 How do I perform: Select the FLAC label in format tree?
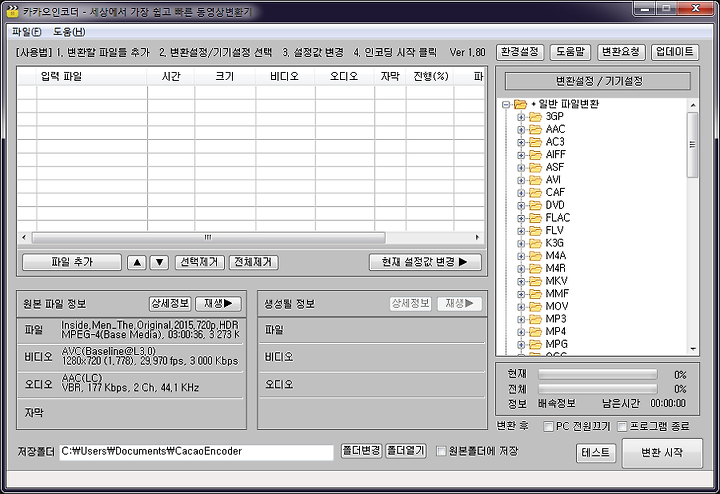coord(557,218)
